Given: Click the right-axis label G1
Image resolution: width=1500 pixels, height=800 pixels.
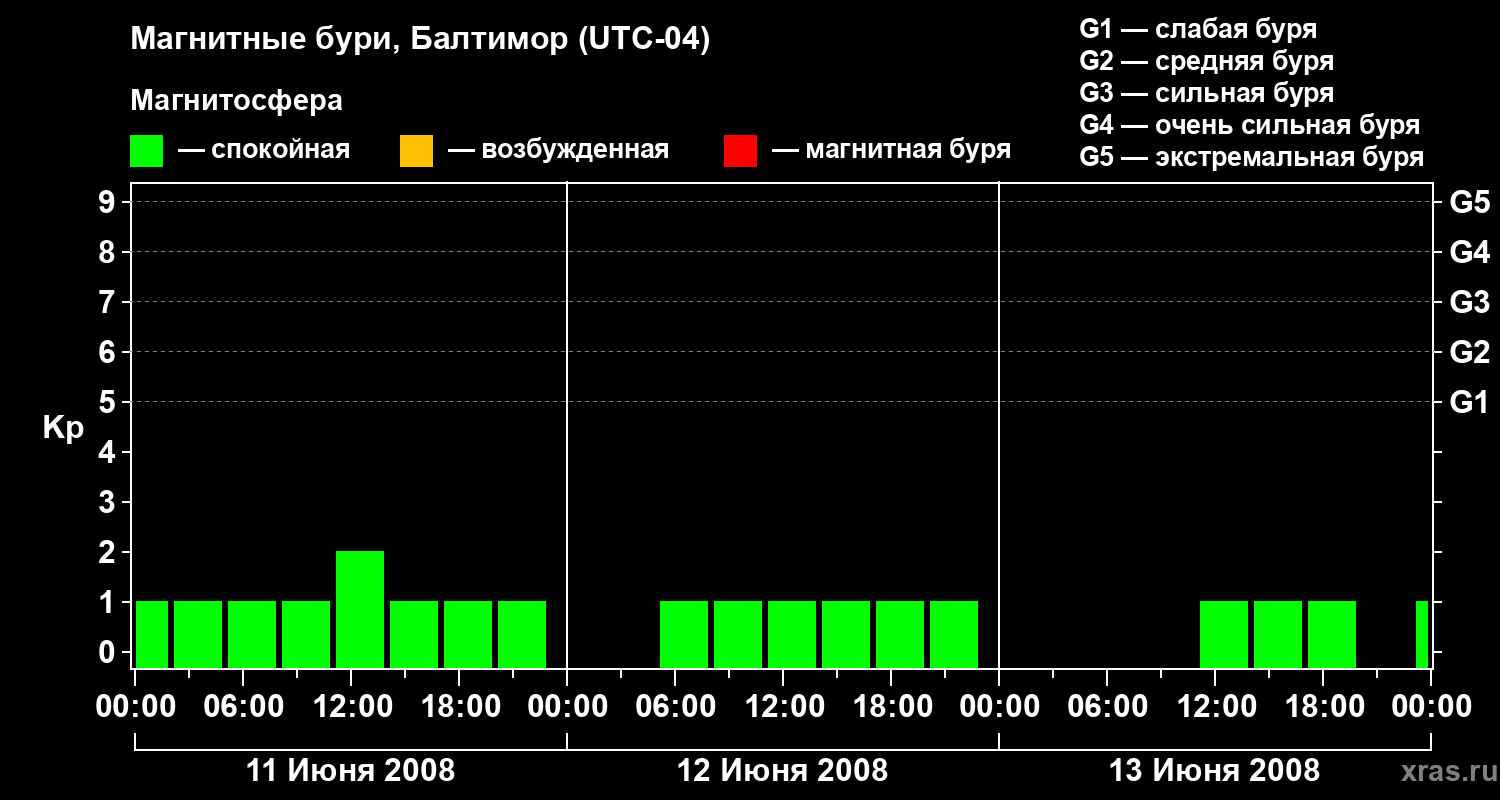Looking at the screenshot, I should (1469, 402).
